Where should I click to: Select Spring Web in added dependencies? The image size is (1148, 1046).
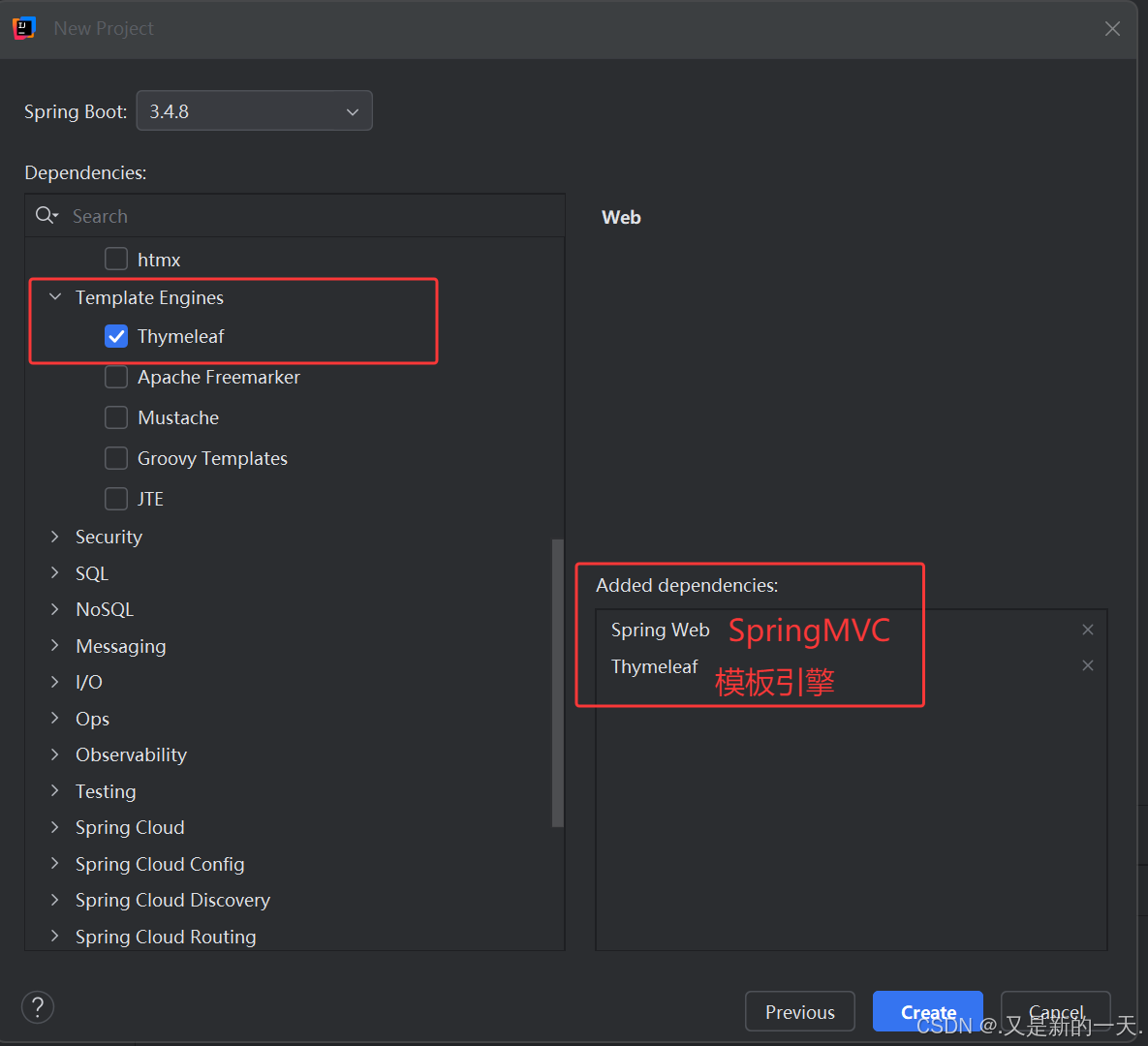pyautogui.click(x=660, y=630)
